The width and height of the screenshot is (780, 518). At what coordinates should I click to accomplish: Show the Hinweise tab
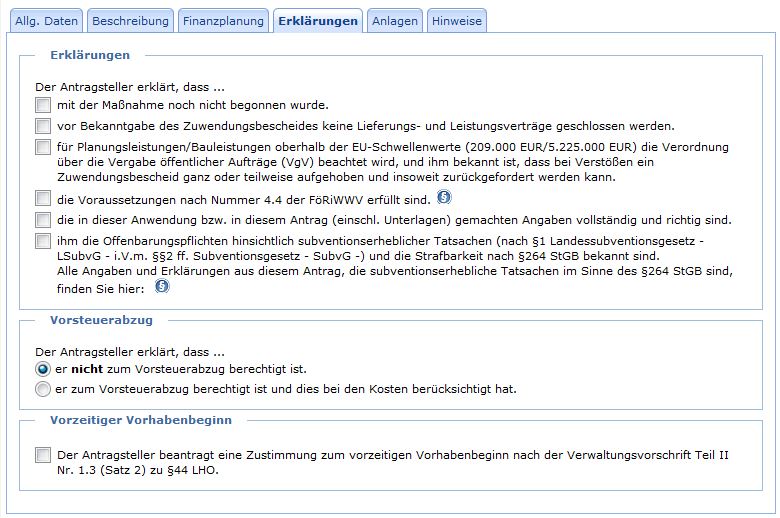point(457,21)
